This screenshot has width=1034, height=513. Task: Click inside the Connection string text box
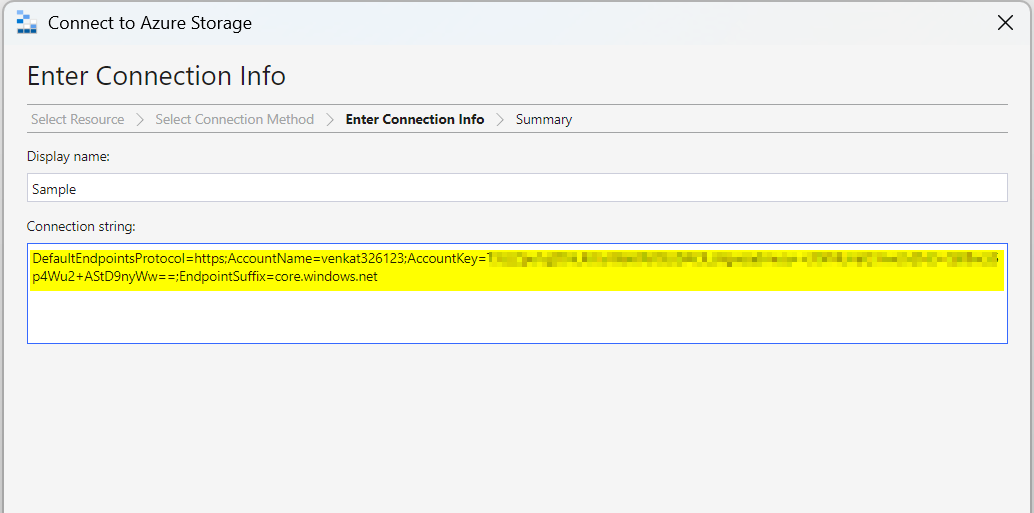(x=517, y=293)
